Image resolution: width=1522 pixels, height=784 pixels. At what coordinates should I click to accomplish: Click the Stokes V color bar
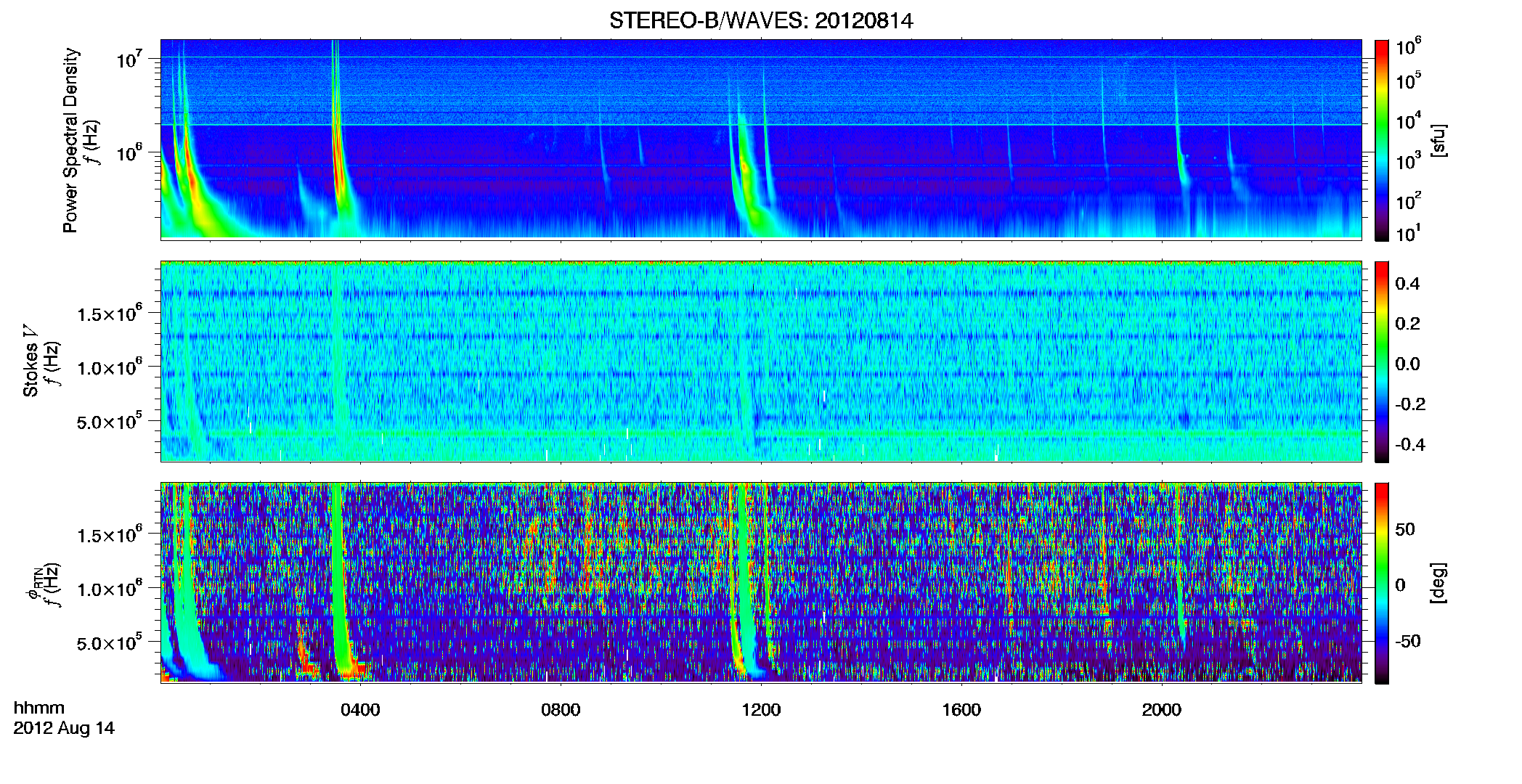1382,362
